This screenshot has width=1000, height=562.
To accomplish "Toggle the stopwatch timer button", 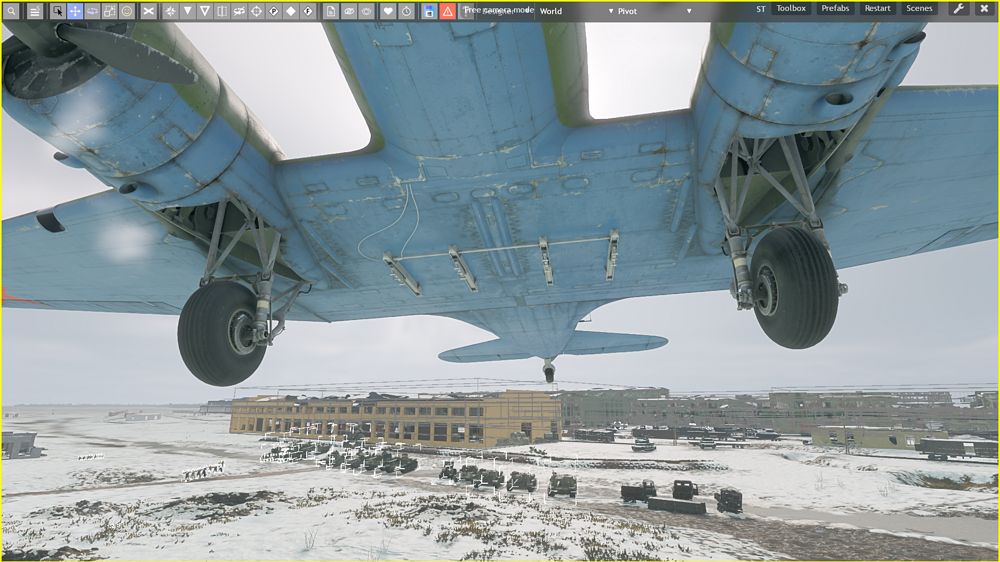I will tap(406, 11).
